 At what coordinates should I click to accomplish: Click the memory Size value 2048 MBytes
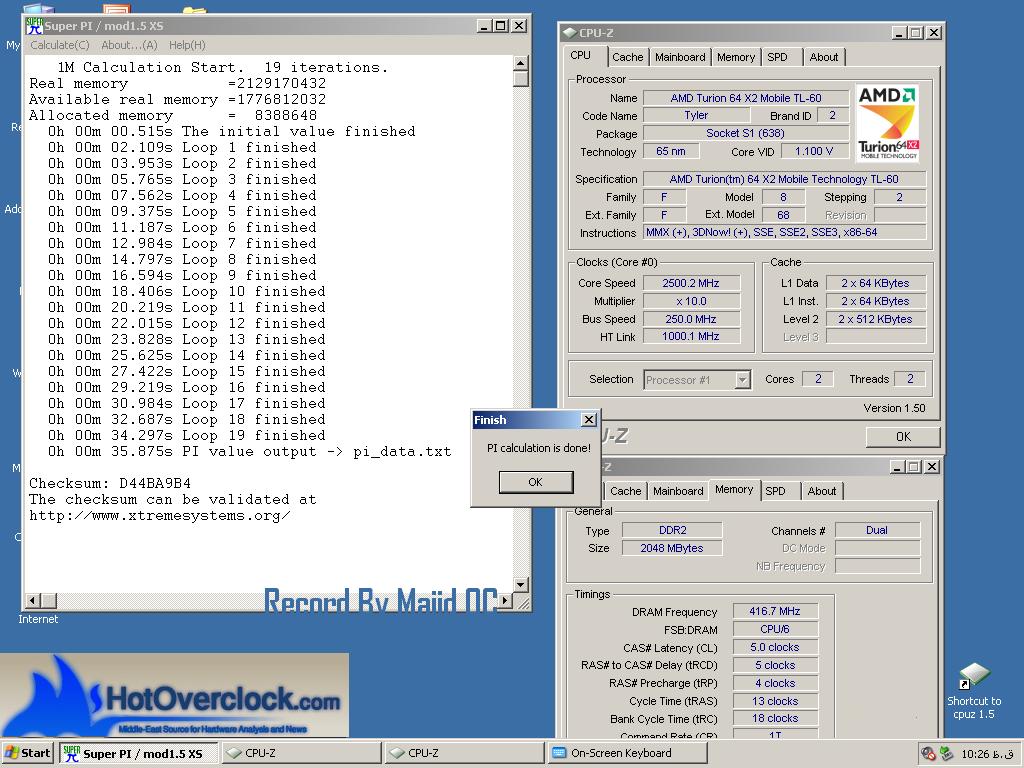coord(672,548)
